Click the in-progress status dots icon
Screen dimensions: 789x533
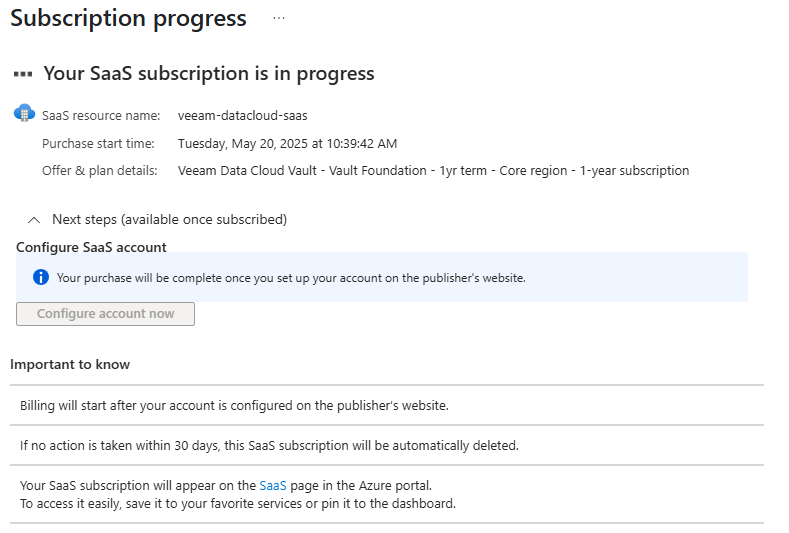pos(23,74)
